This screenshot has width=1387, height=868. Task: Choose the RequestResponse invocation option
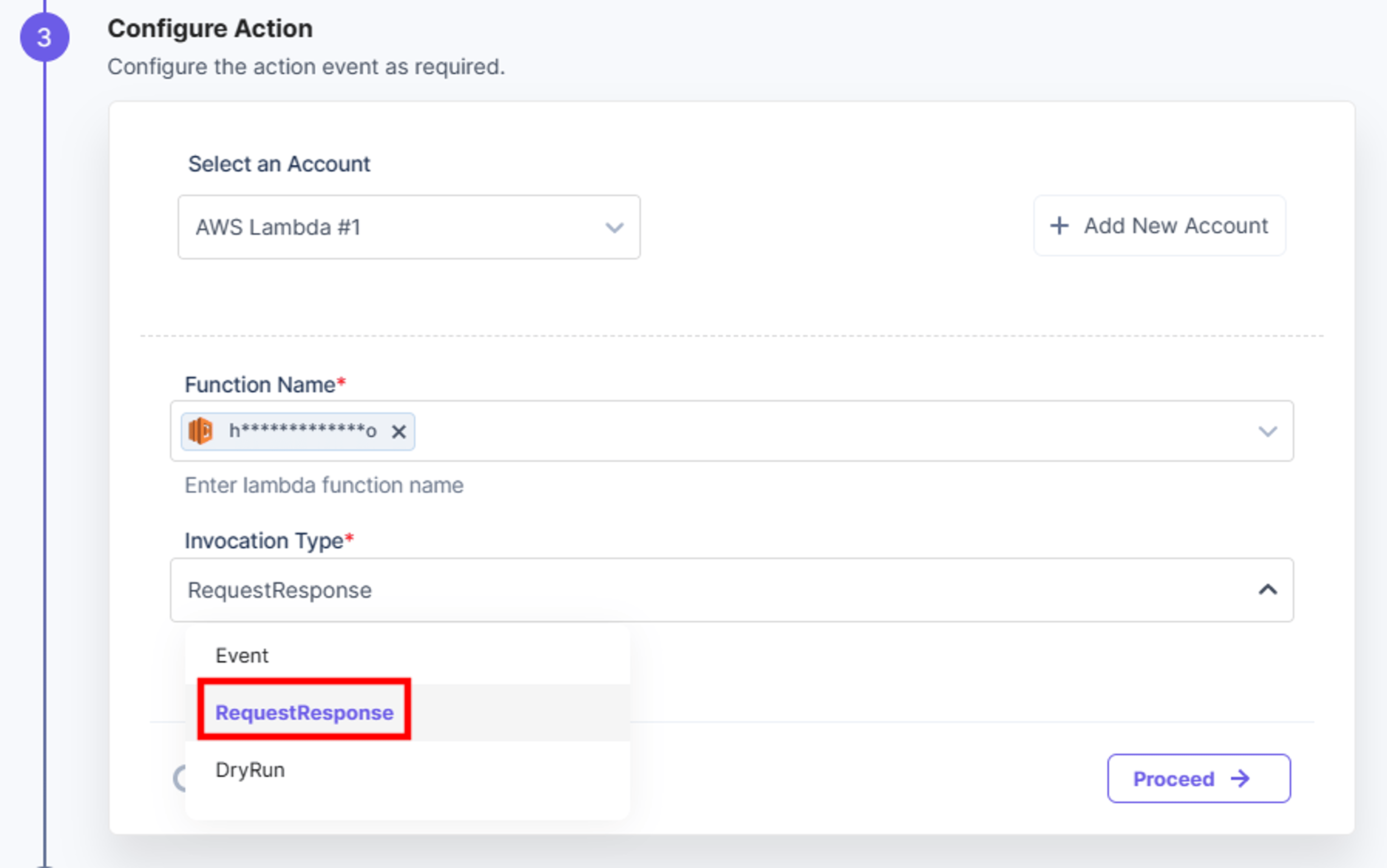[407, 712]
